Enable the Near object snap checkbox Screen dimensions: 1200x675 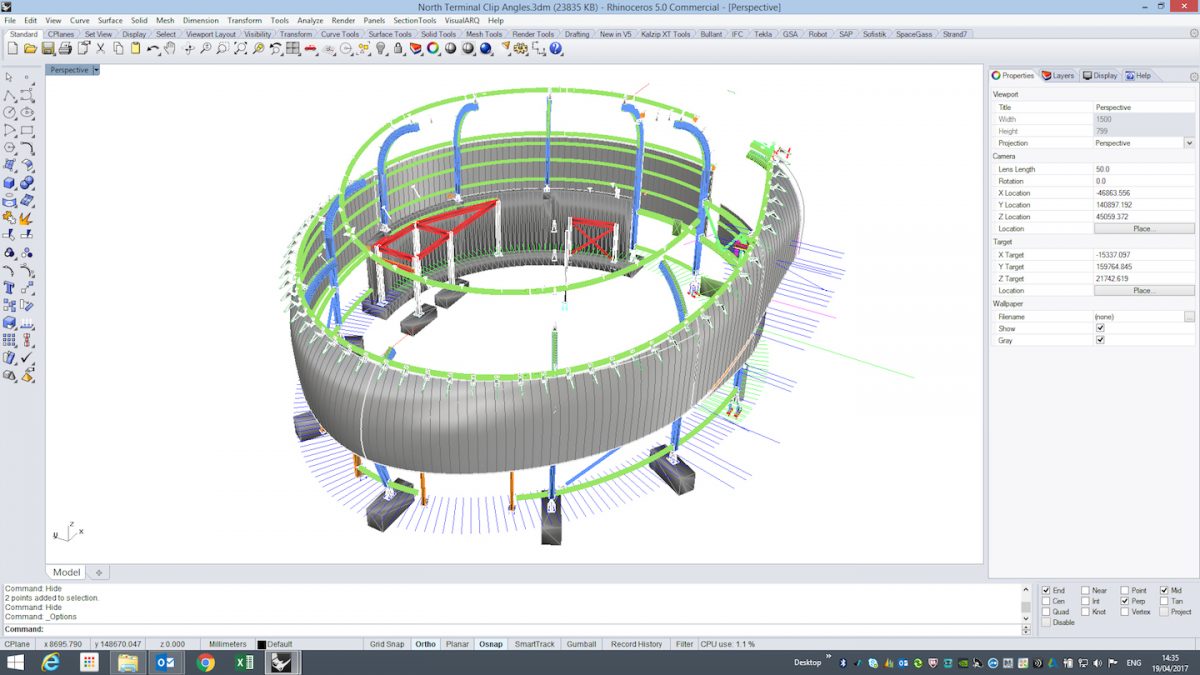[1086, 590]
